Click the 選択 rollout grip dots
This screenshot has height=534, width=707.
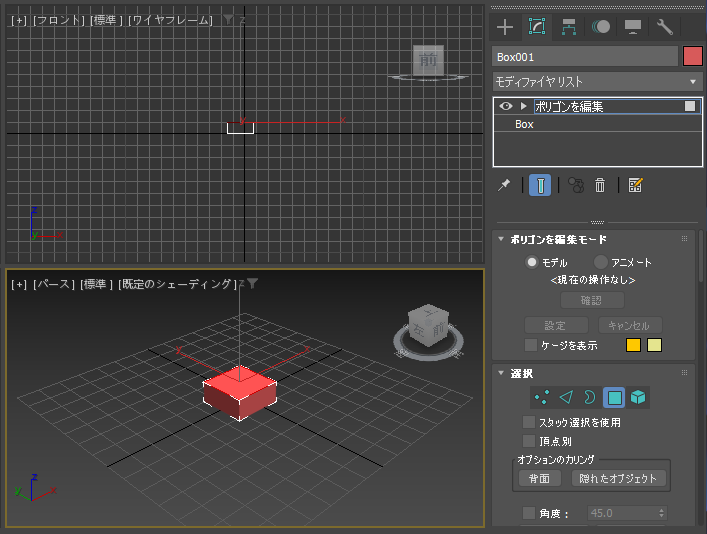tap(684, 373)
